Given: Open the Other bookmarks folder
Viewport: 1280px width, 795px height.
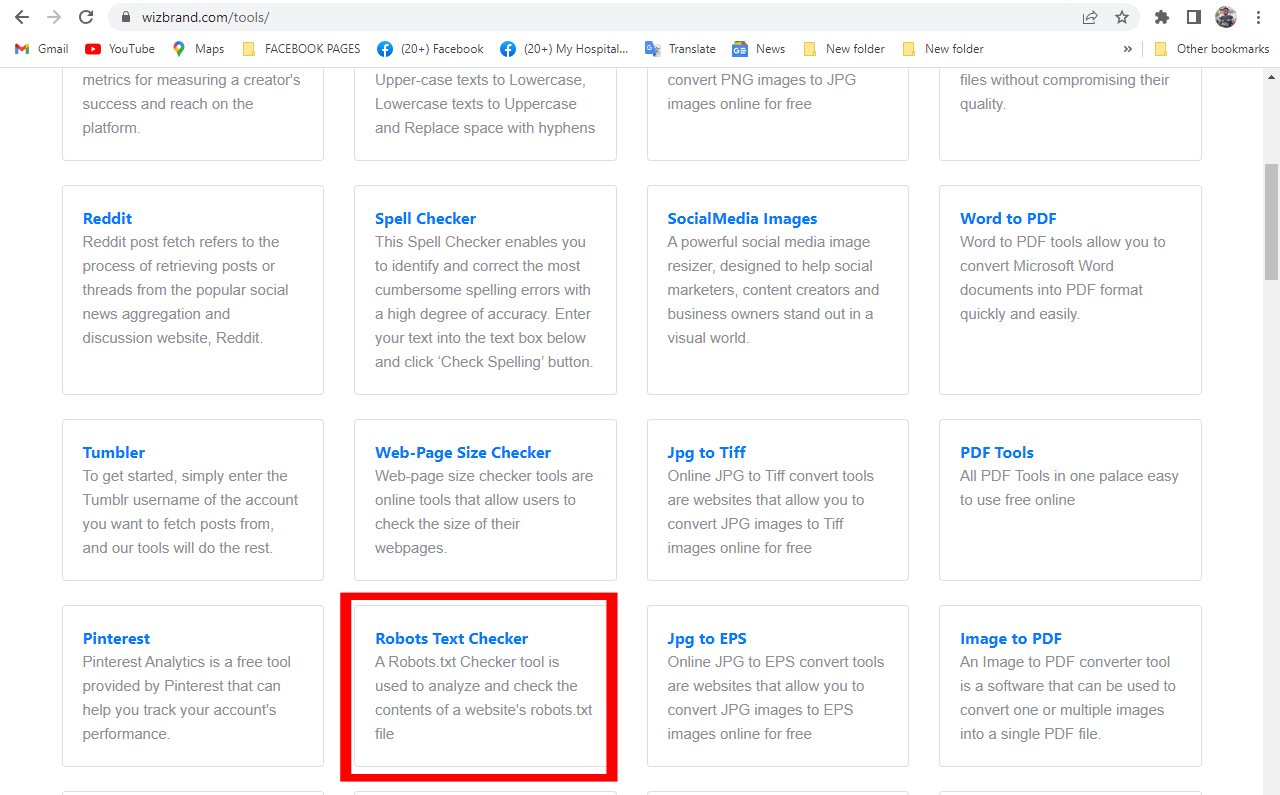Looking at the screenshot, I should [x=1212, y=48].
